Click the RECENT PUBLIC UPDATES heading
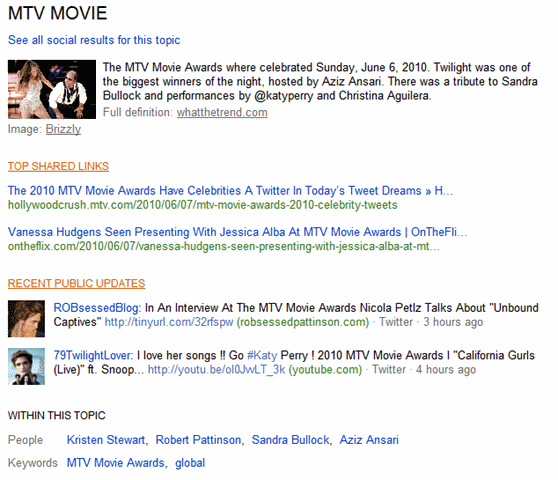The image size is (558, 480). point(77,283)
